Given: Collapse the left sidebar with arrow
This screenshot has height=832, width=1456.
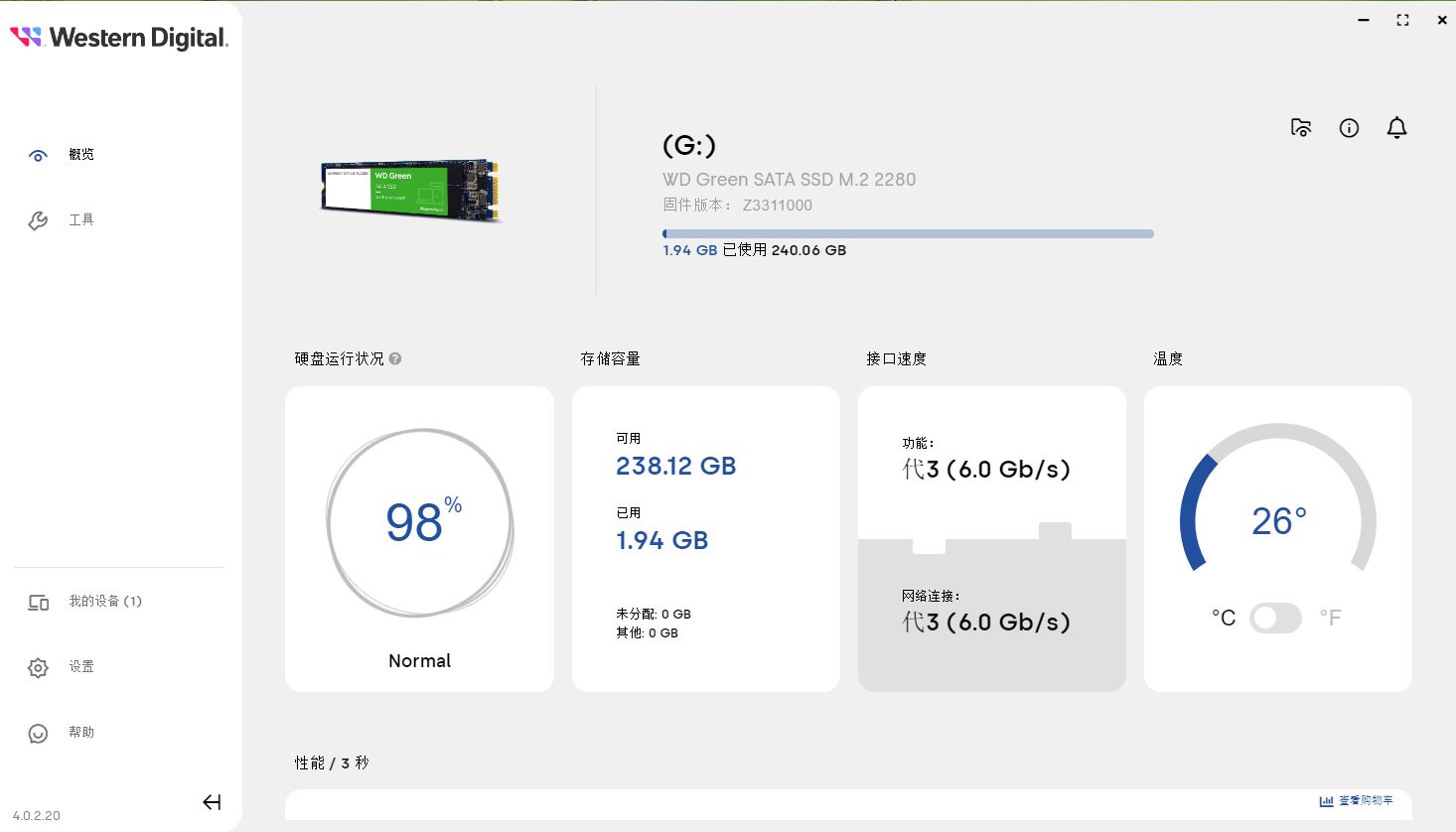Looking at the screenshot, I should [212, 802].
